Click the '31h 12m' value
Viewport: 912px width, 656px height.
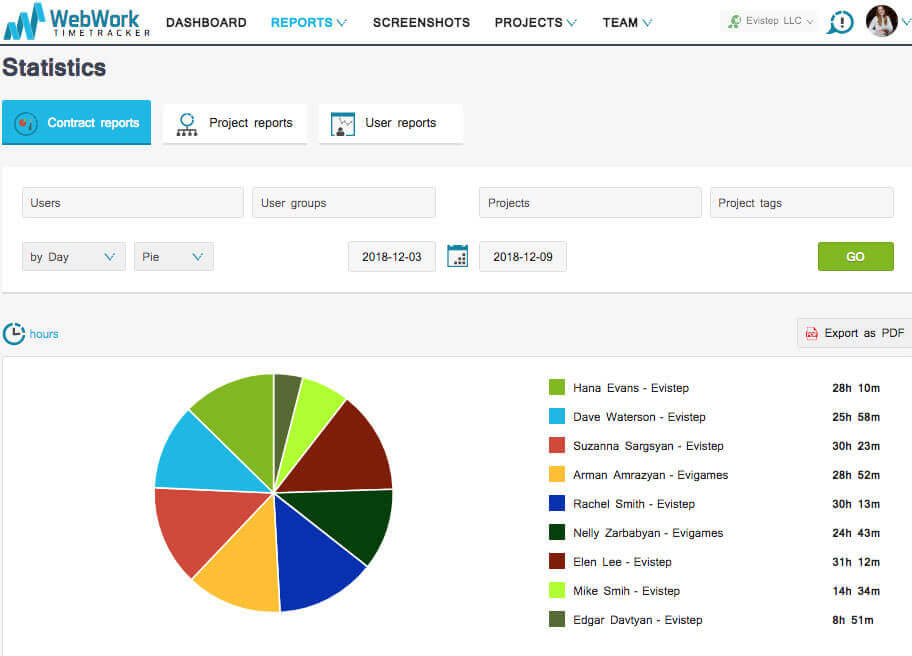click(856, 562)
